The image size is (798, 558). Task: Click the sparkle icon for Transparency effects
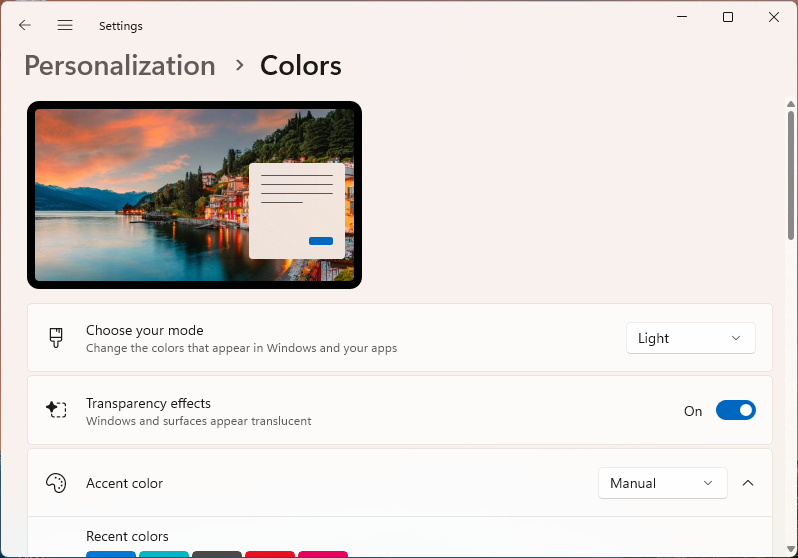pyautogui.click(x=56, y=410)
